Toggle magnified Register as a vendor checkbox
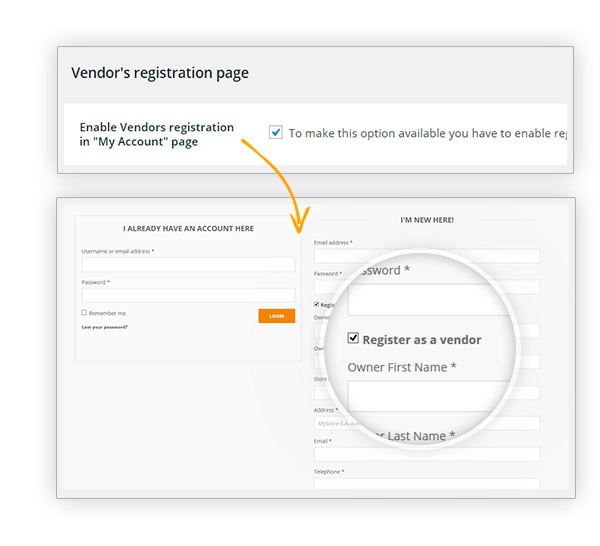The height and width of the screenshot is (546, 600). click(x=353, y=338)
